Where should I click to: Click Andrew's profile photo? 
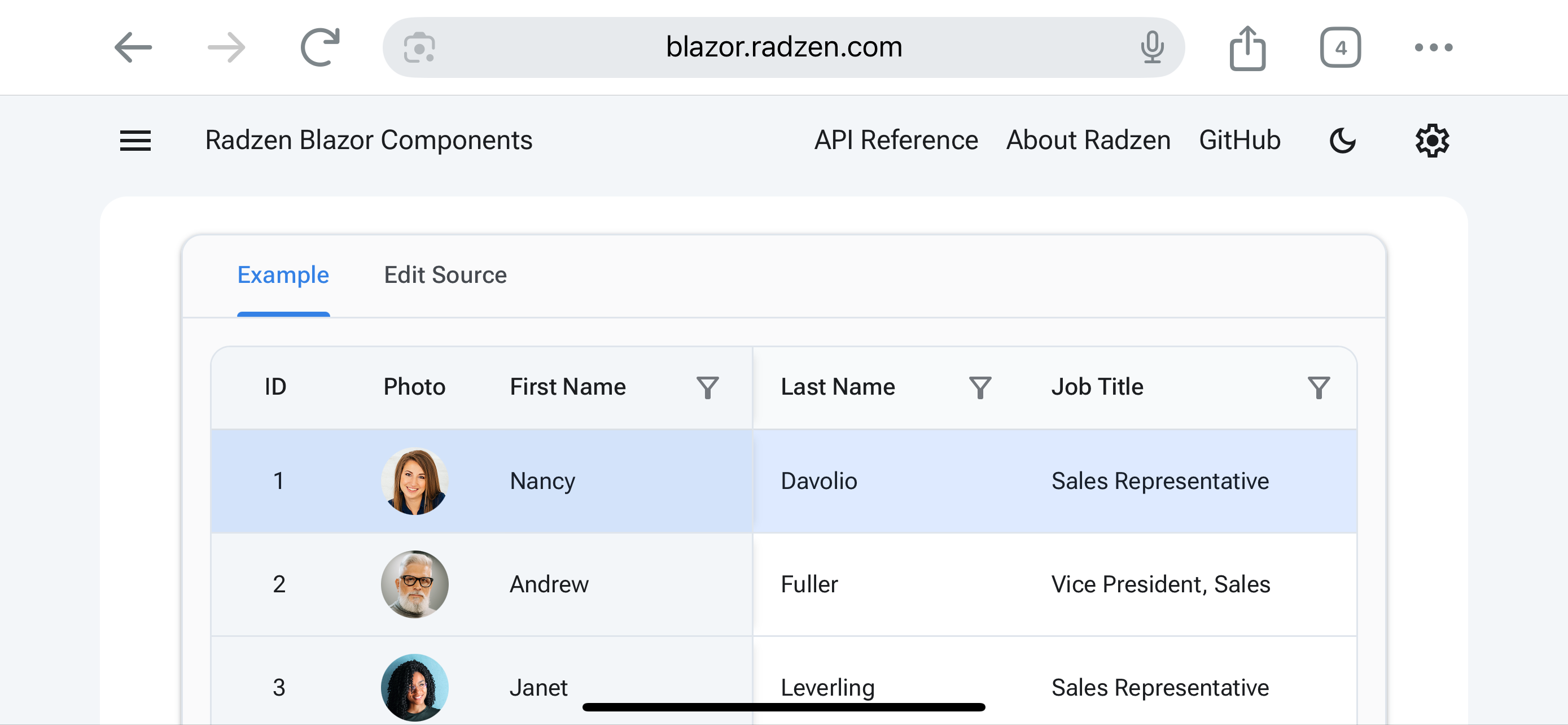414,584
